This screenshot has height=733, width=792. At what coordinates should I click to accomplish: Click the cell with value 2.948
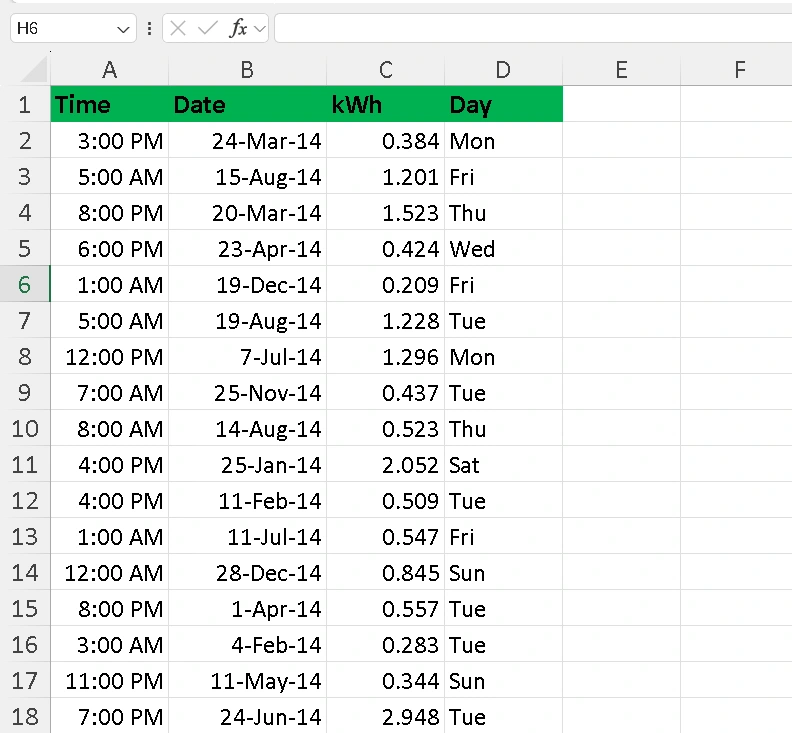coord(385,717)
